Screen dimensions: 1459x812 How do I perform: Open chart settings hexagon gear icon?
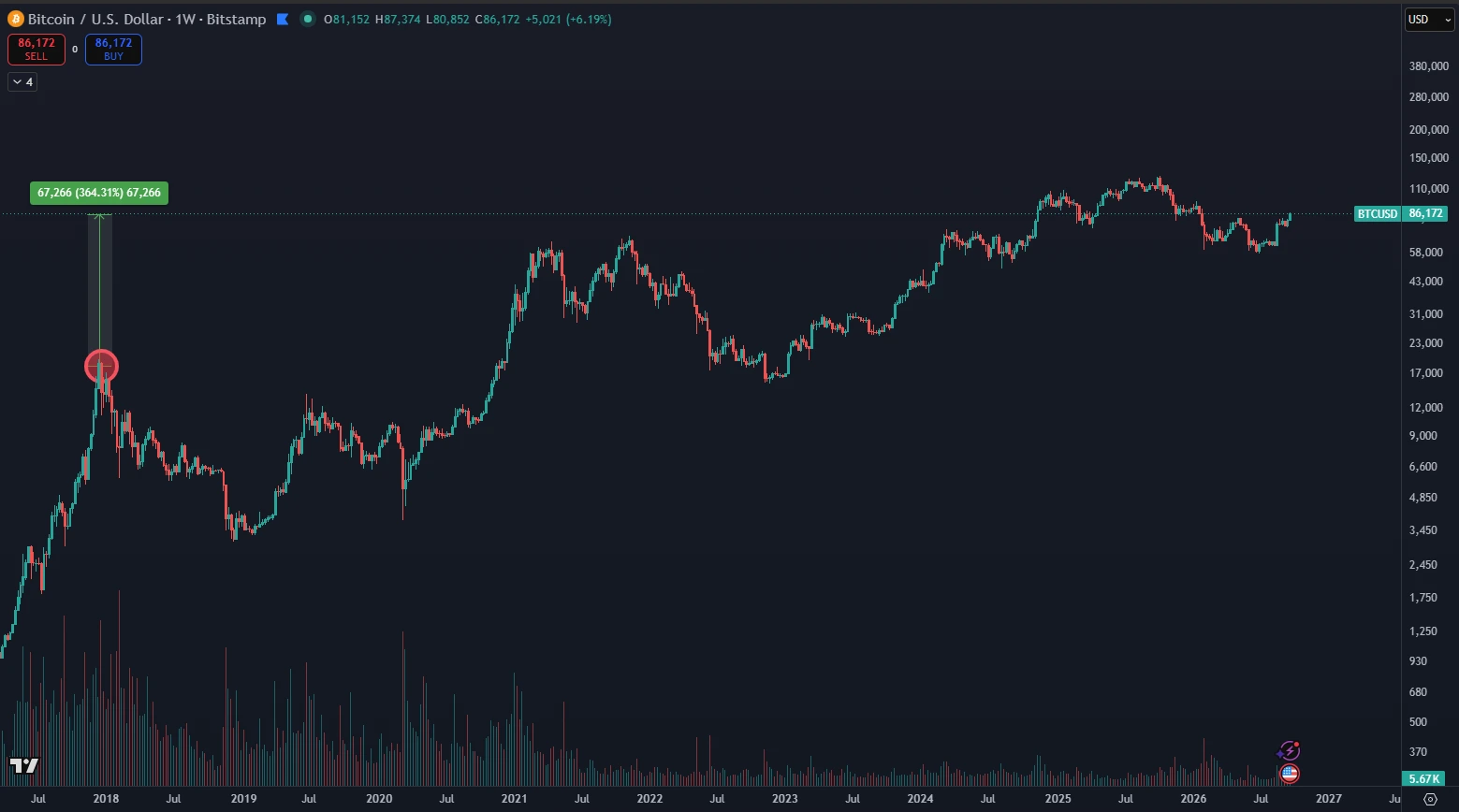(x=1429, y=799)
